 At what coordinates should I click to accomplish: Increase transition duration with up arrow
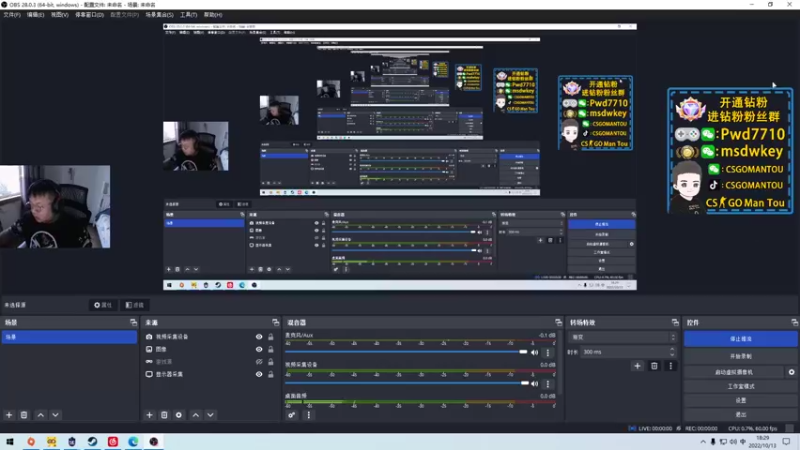coord(672,349)
